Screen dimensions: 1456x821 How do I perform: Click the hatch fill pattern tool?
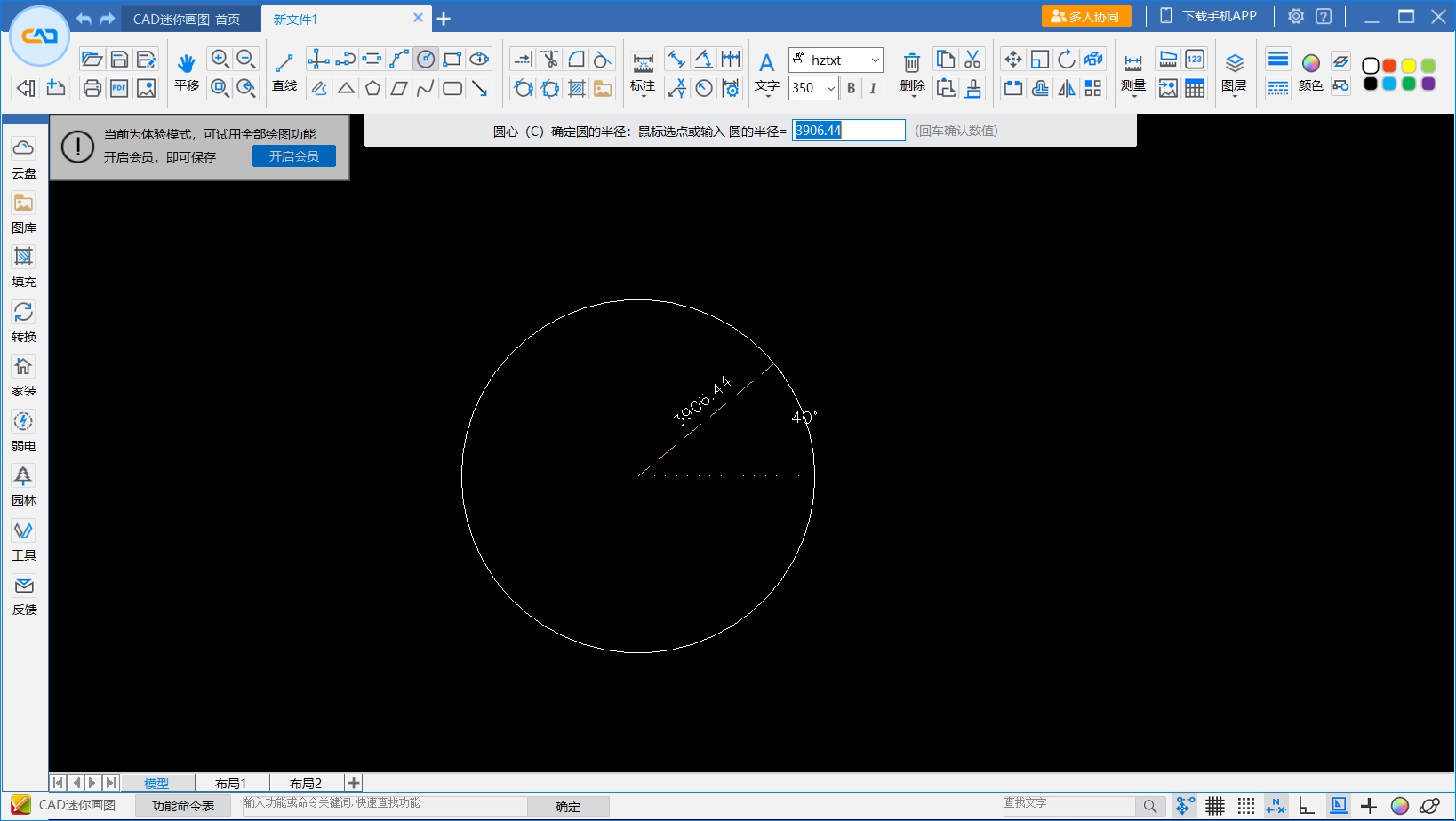pos(577,88)
